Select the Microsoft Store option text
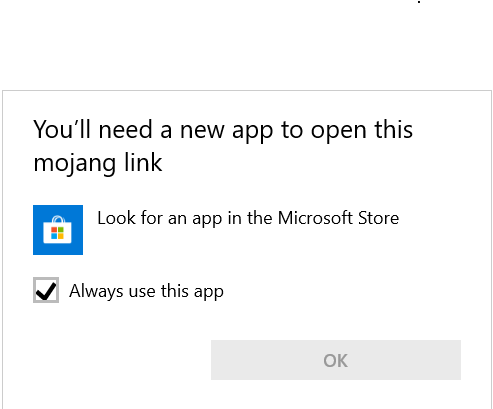The width and height of the screenshot is (493, 409). (x=248, y=219)
